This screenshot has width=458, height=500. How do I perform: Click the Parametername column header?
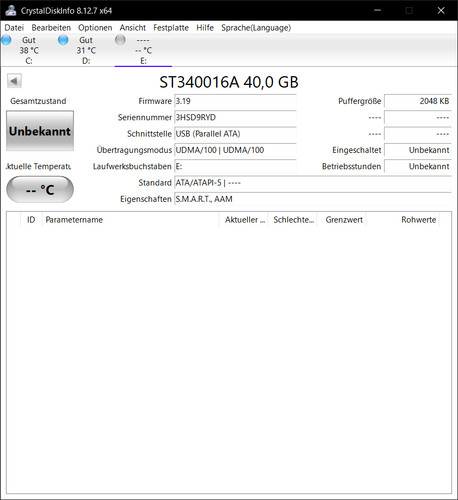130,220
